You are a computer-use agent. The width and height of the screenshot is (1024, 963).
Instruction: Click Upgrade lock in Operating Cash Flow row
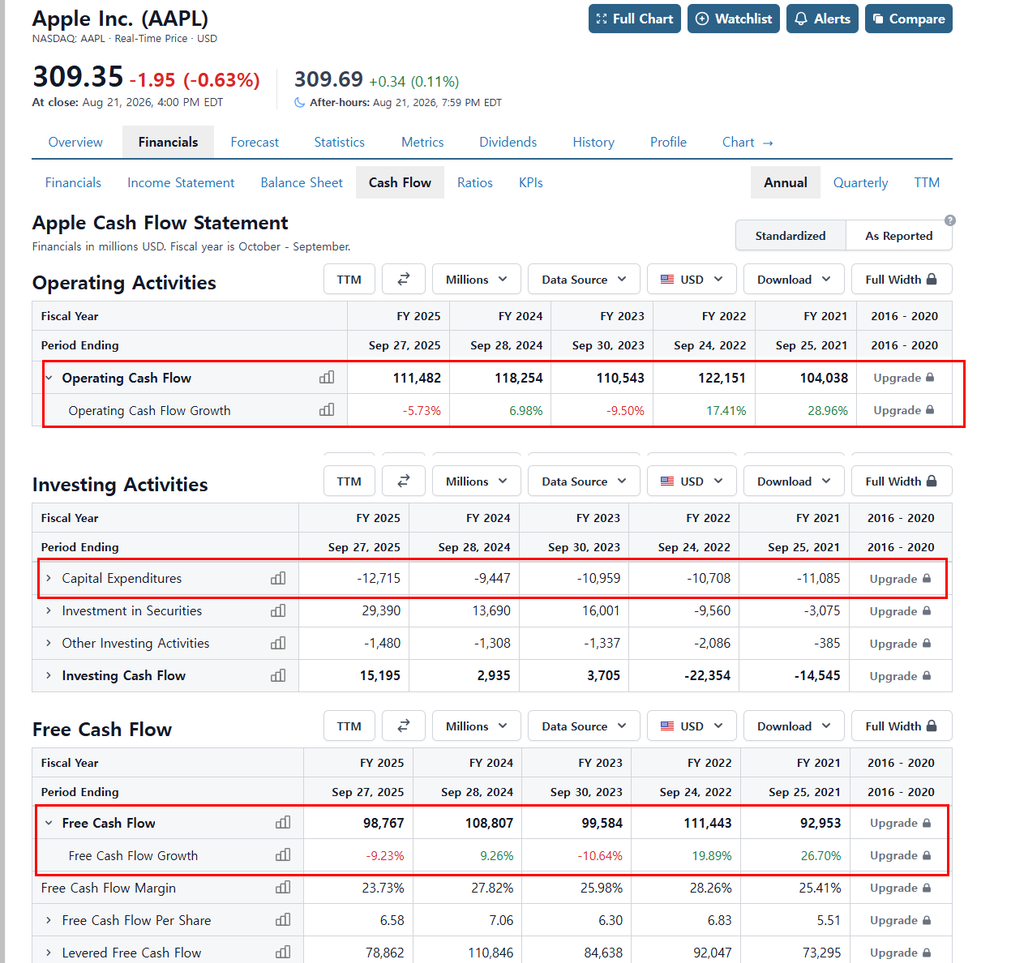(904, 378)
